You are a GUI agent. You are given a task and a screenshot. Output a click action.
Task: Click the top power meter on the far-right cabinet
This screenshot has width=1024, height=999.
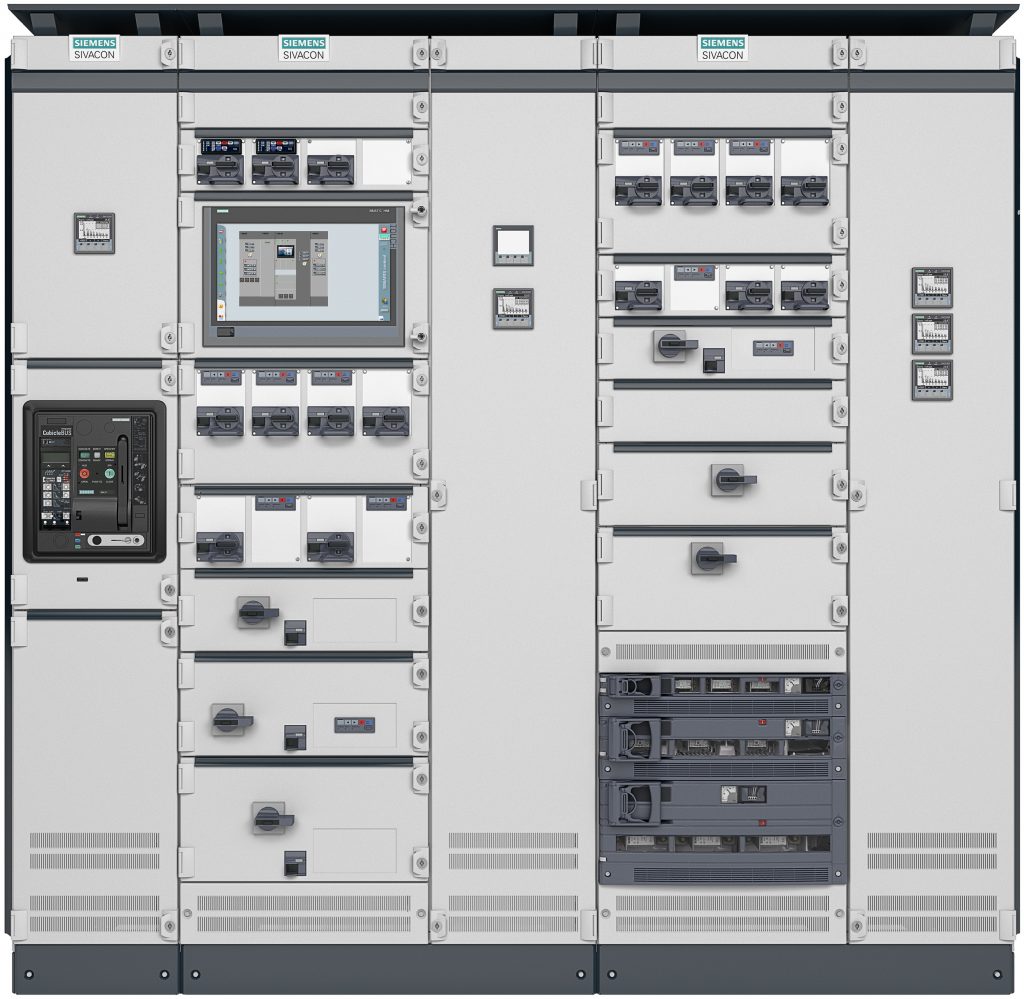(x=931, y=287)
